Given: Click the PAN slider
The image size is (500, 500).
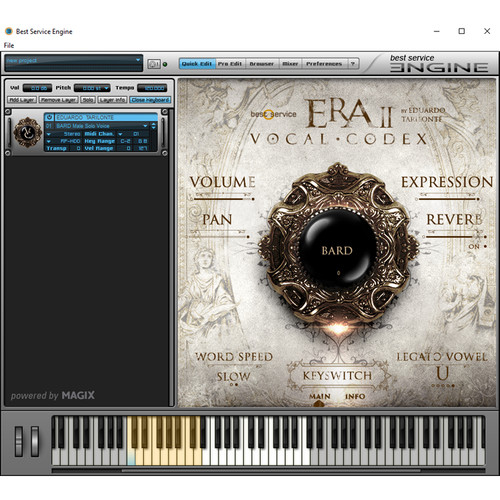Looking at the screenshot, I should (x=219, y=237).
